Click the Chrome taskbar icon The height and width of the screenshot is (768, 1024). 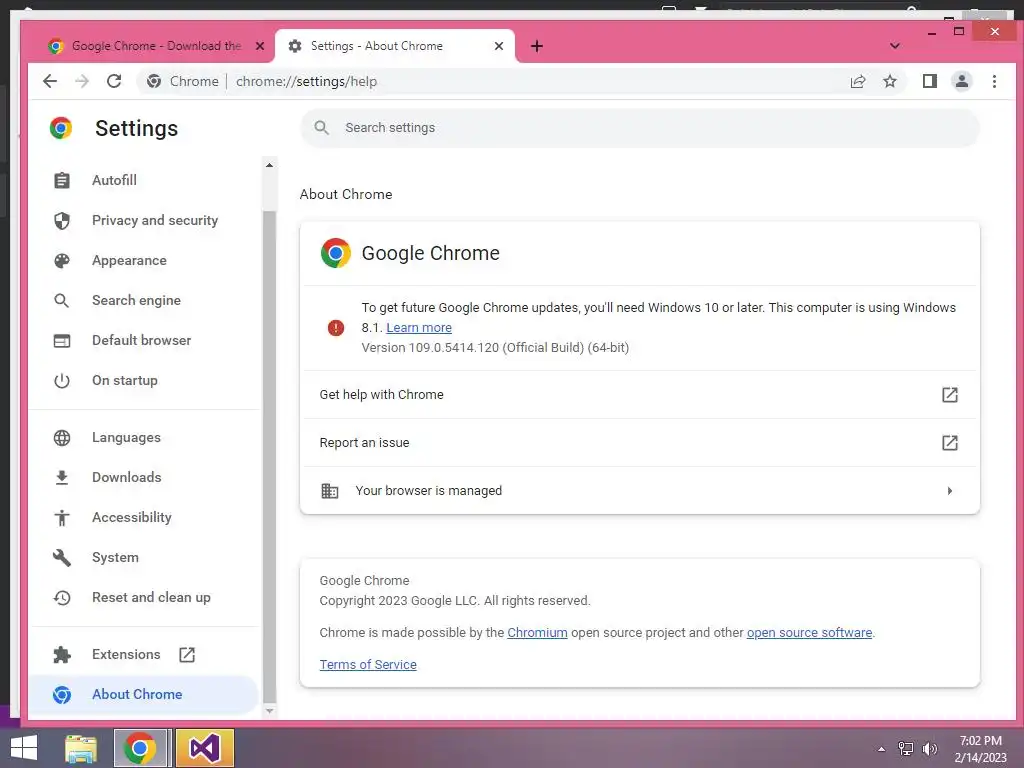click(140, 748)
